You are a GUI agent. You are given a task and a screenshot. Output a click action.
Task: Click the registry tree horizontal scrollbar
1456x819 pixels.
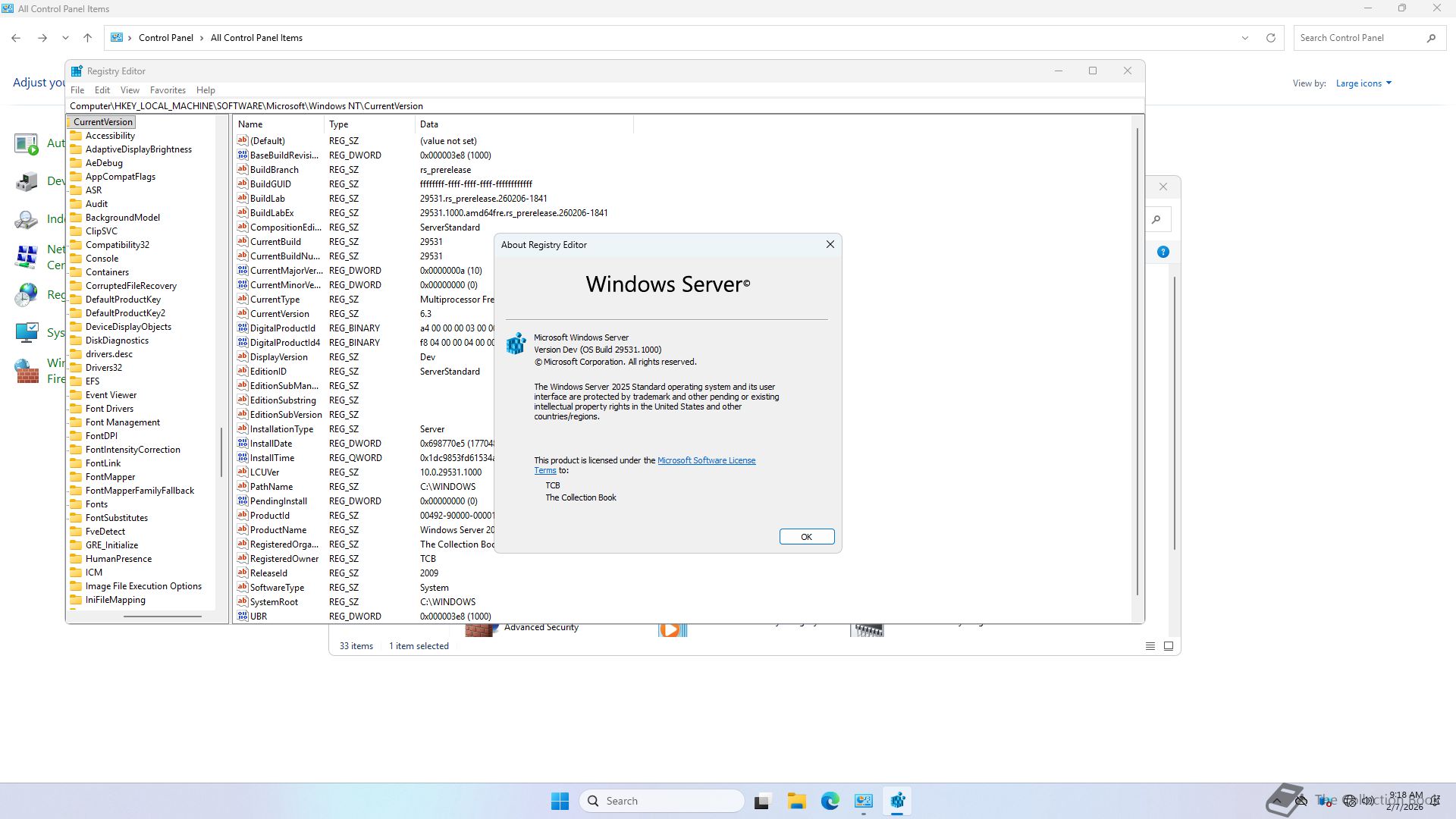(x=162, y=617)
